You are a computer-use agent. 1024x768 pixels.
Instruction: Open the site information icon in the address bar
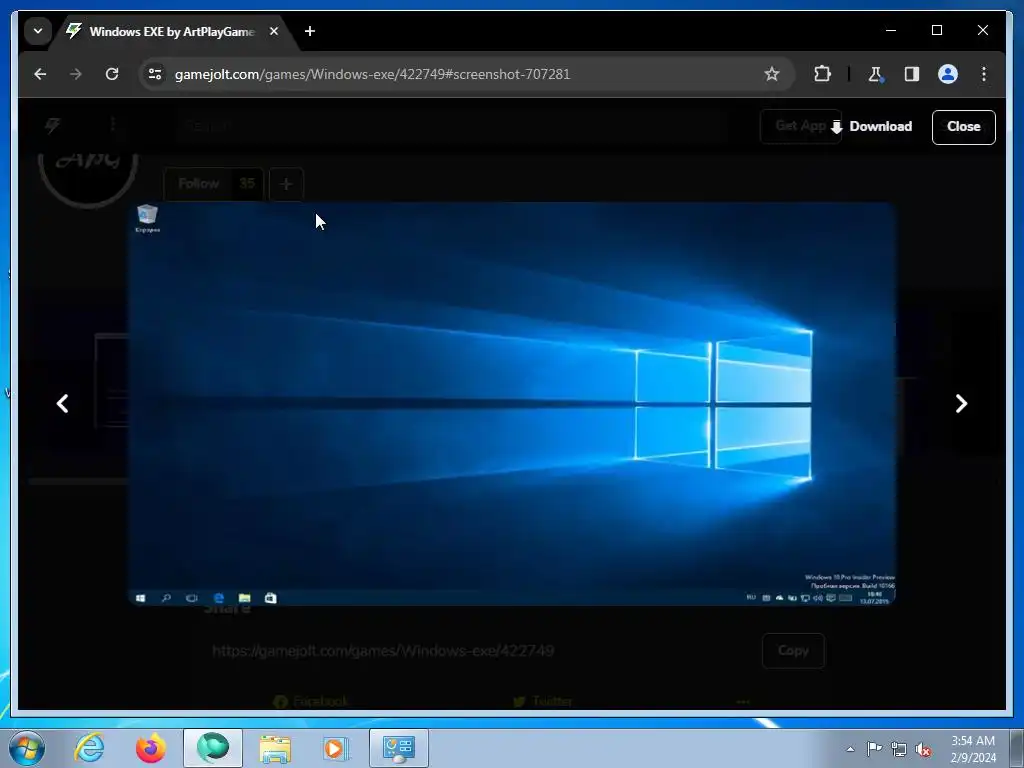(x=155, y=74)
